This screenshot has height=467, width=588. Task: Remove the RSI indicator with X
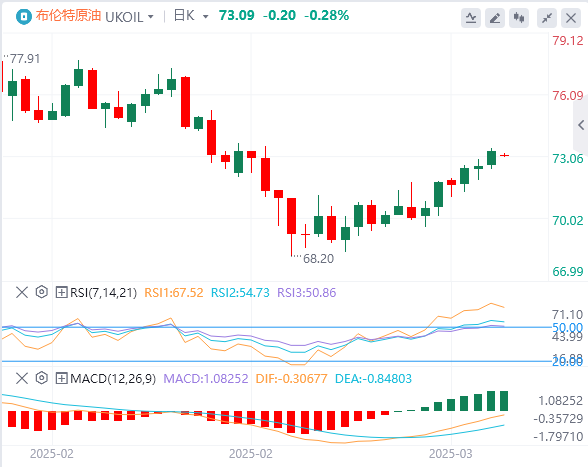(22, 292)
